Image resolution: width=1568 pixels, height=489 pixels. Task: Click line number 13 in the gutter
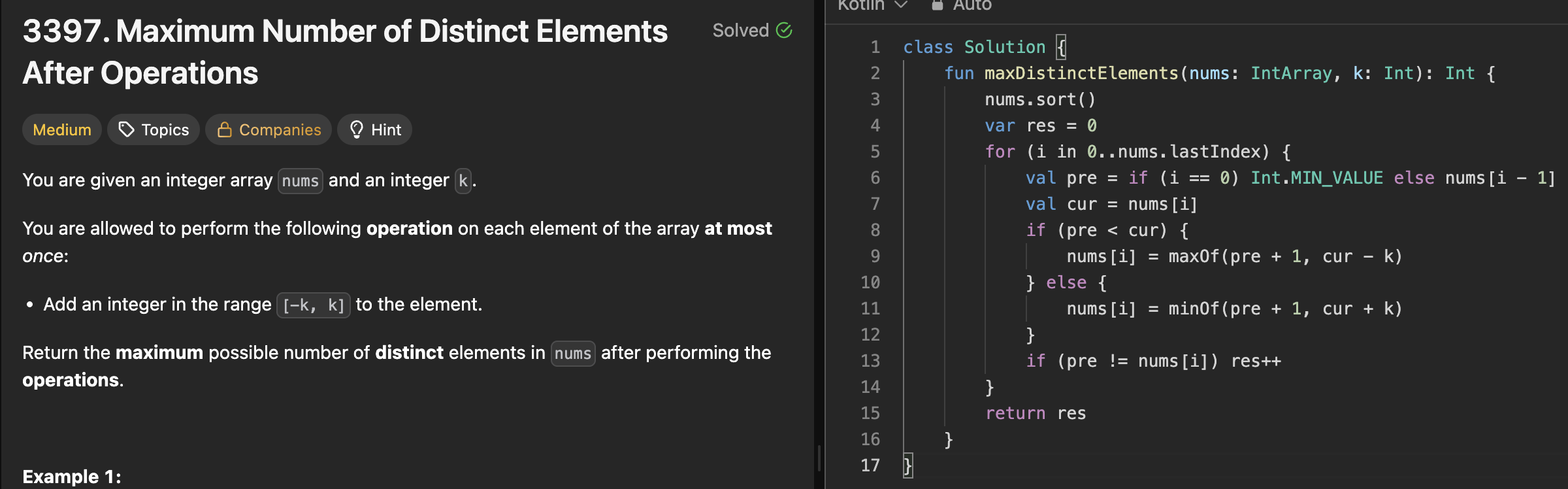pyautogui.click(x=870, y=361)
